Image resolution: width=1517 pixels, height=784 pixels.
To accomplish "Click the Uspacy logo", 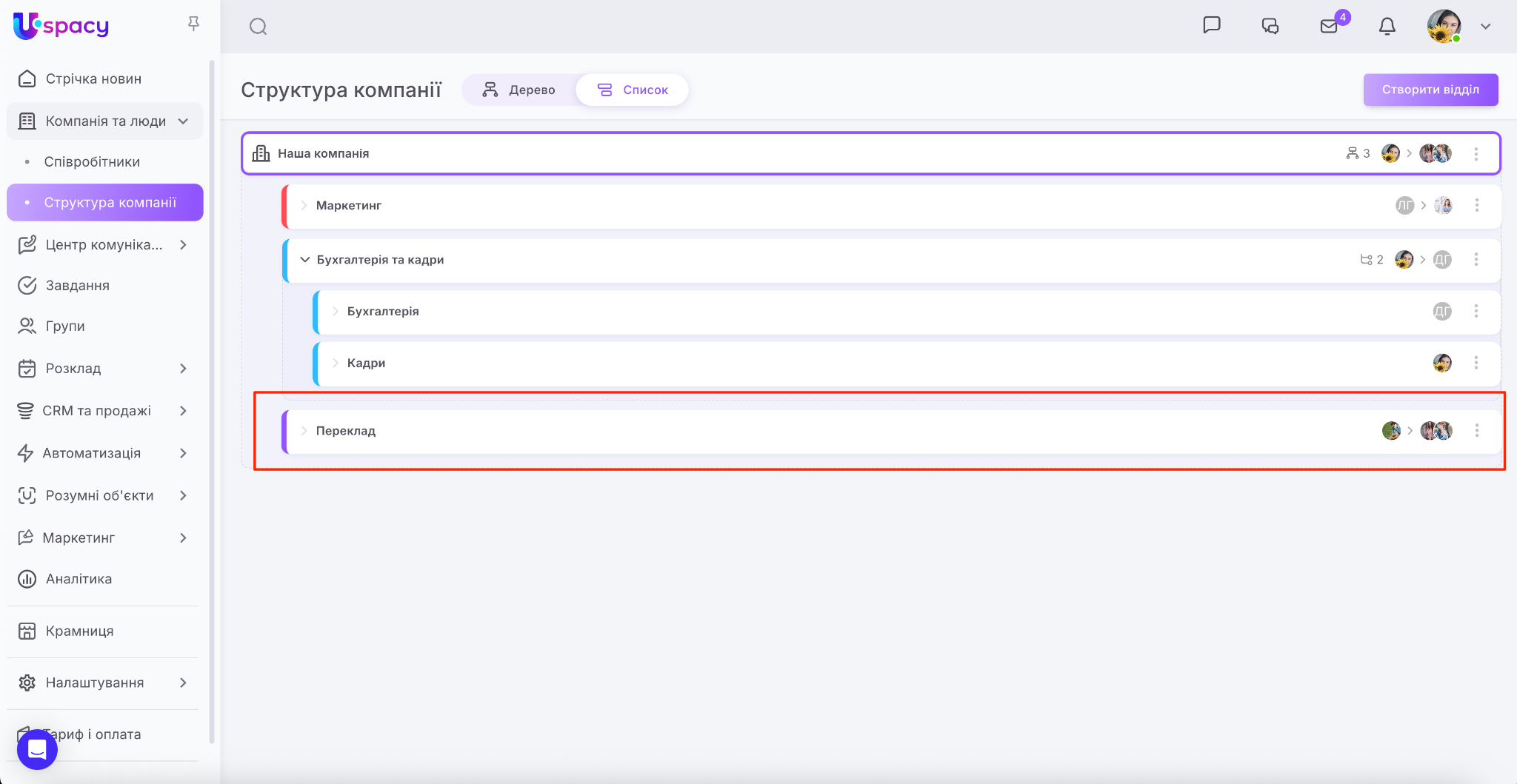I will click(61, 26).
